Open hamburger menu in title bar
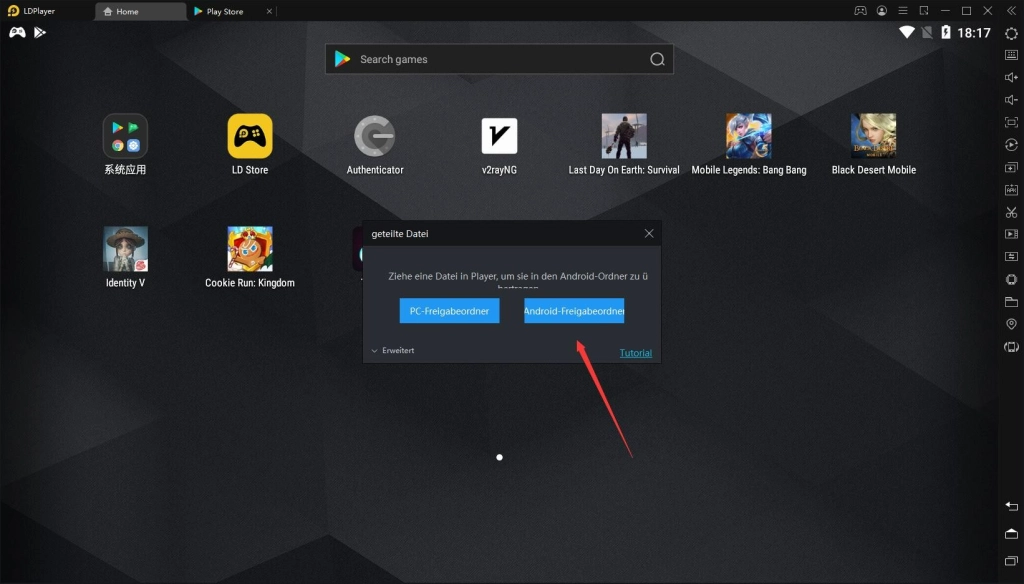The image size is (1024, 584). tap(903, 11)
